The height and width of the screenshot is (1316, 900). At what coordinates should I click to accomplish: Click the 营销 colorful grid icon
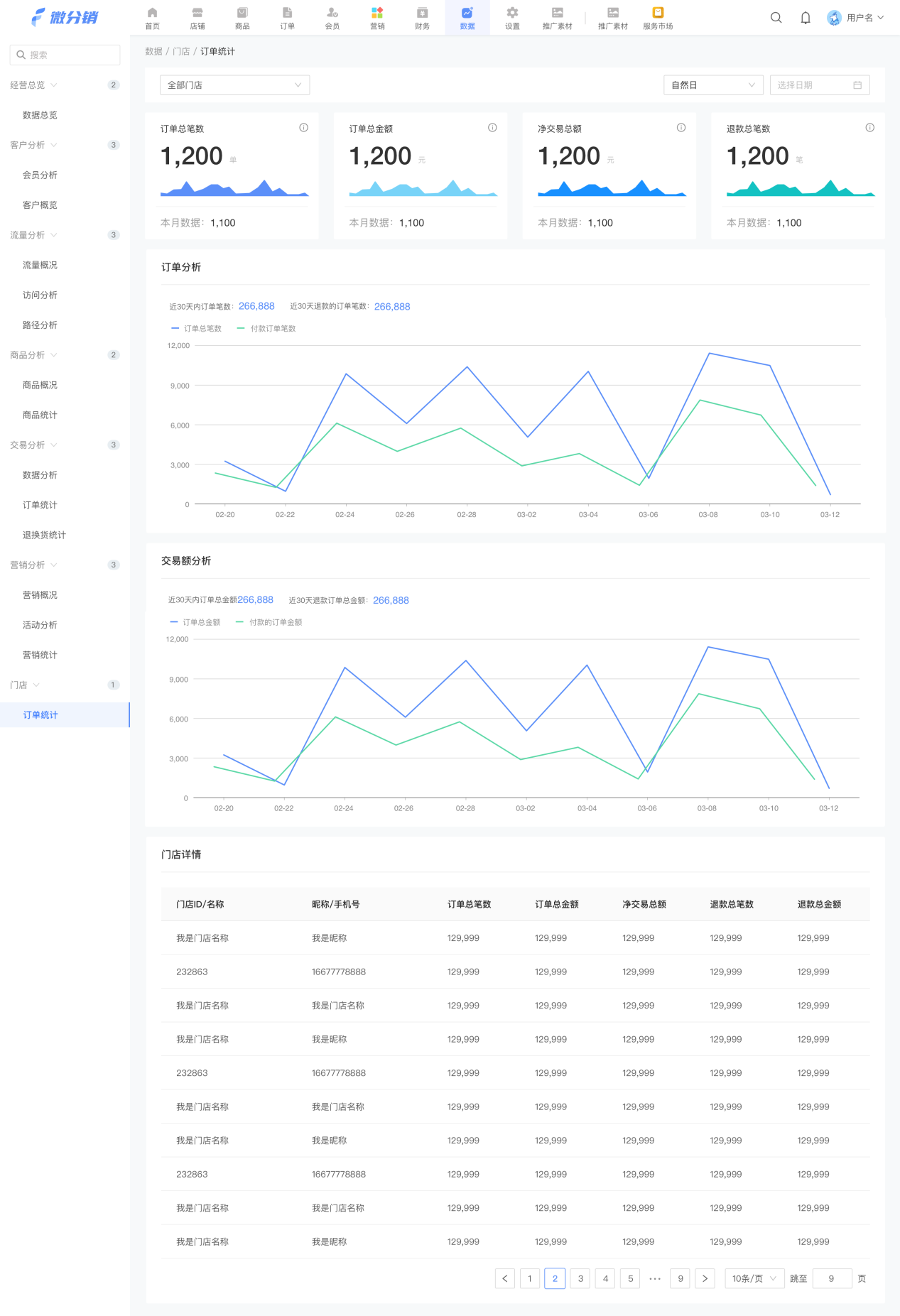click(x=377, y=13)
